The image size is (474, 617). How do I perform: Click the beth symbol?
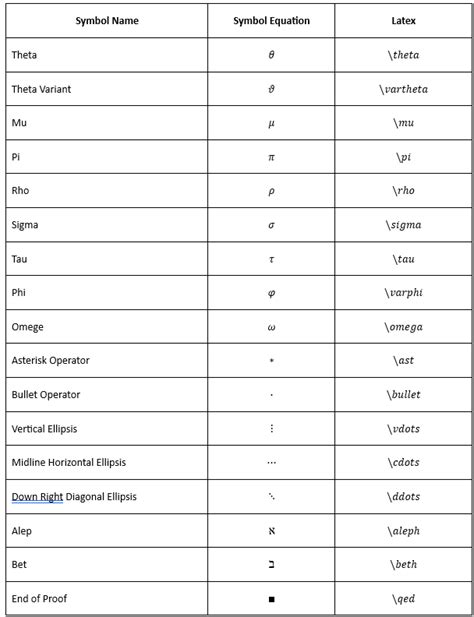[x=271, y=565]
